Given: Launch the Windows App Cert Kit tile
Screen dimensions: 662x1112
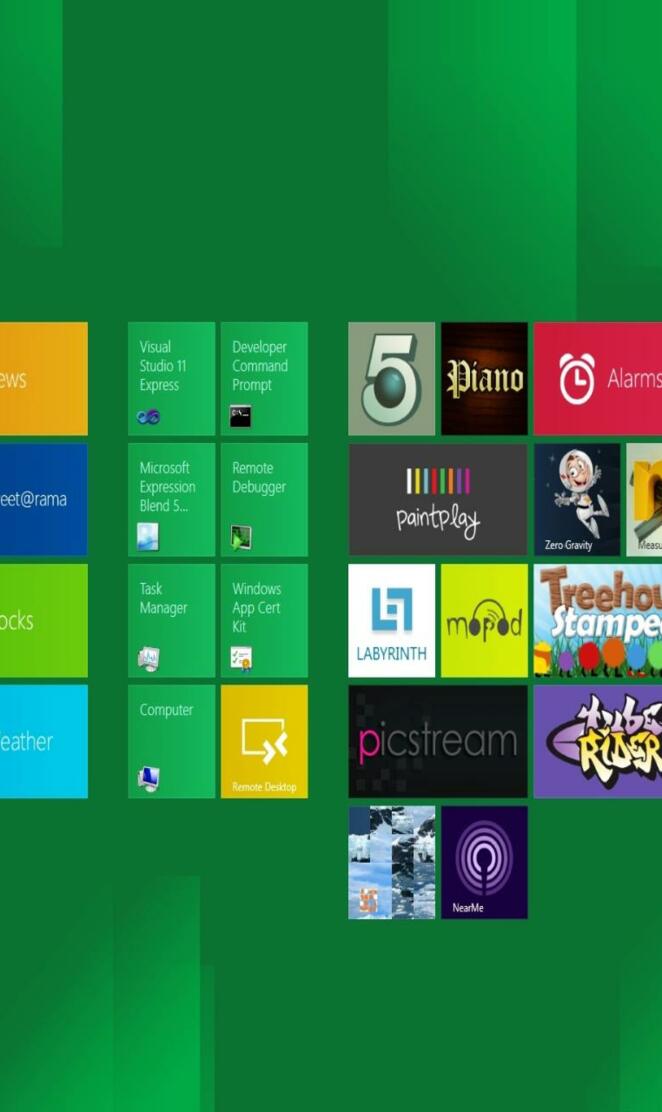Looking at the screenshot, I should tap(264, 621).
